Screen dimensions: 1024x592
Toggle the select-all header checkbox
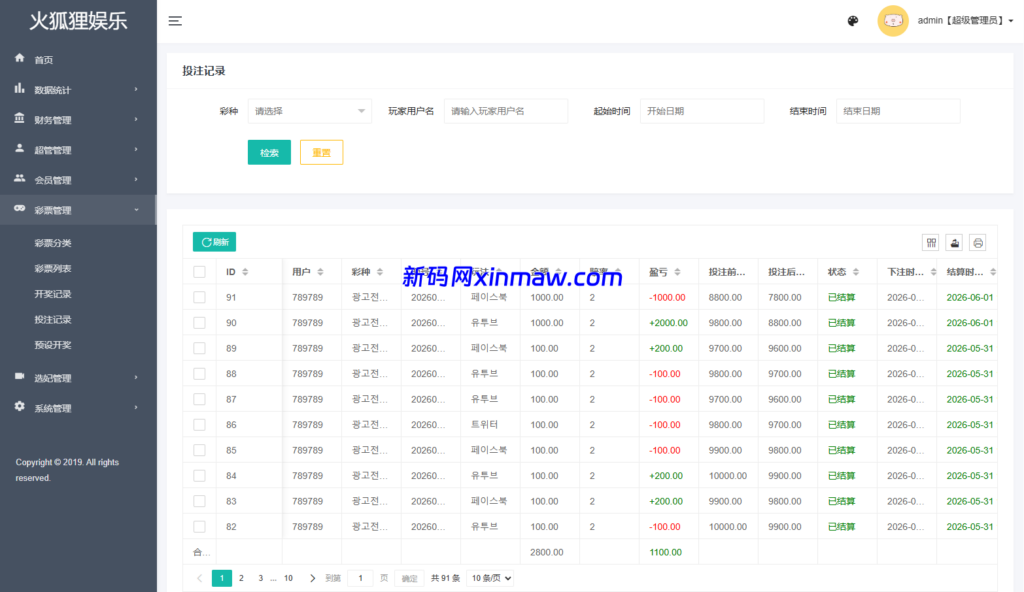199,272
